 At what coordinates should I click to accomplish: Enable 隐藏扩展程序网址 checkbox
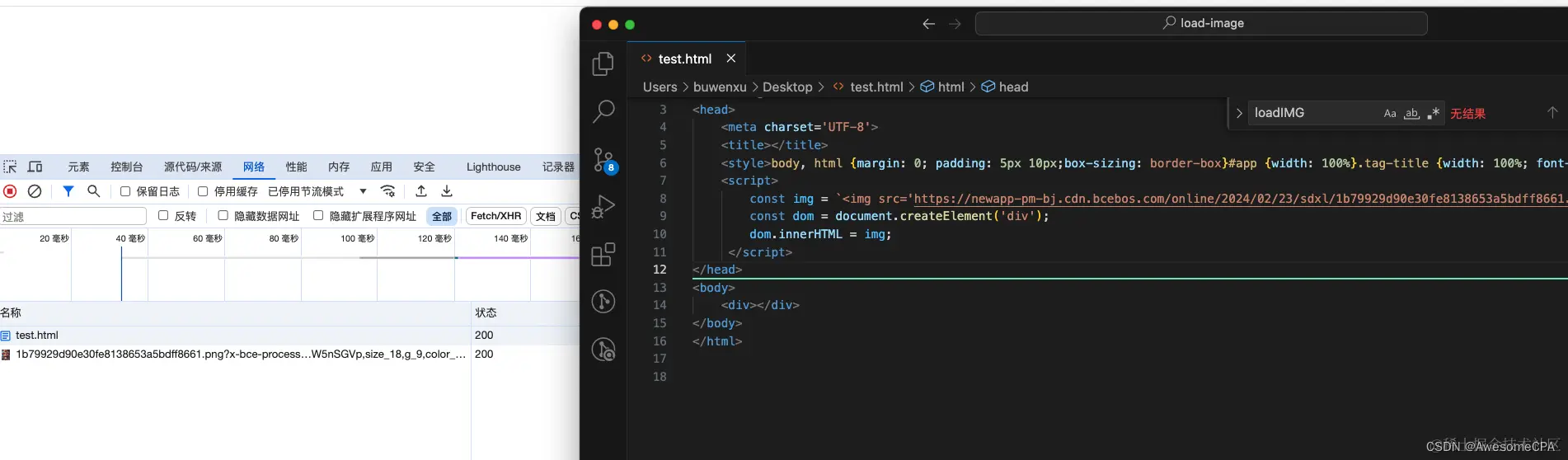(x=318, y=215)
